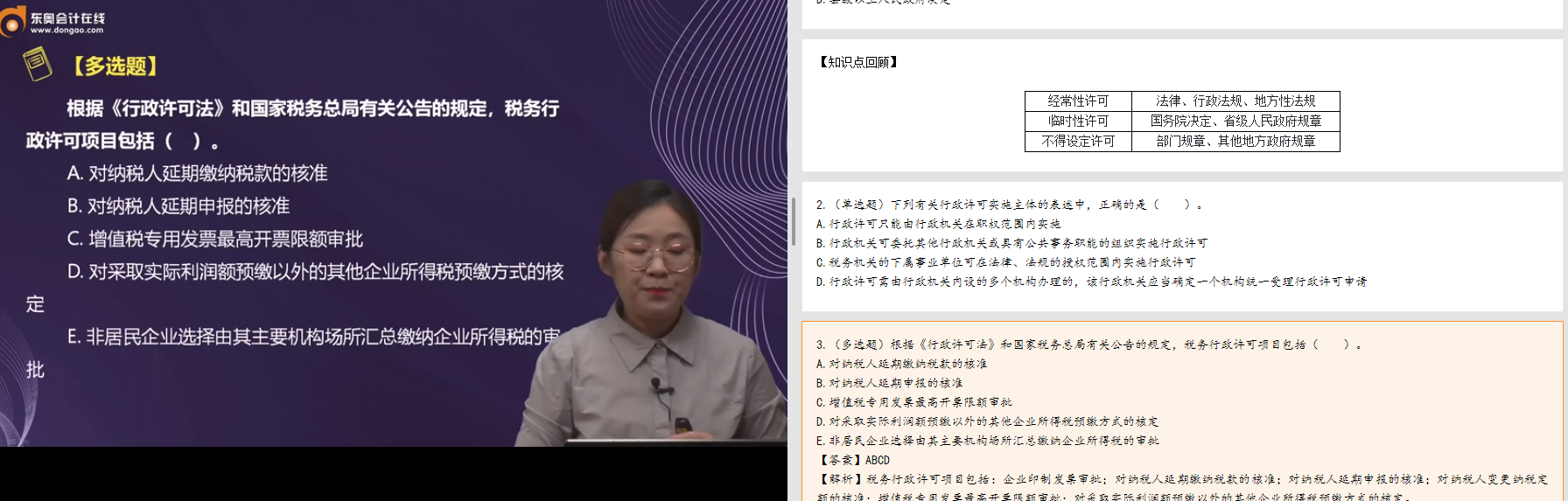1568x501 pixels.
Task: Open question 2 single-choice card
Action: click(x=1181, y=245)
